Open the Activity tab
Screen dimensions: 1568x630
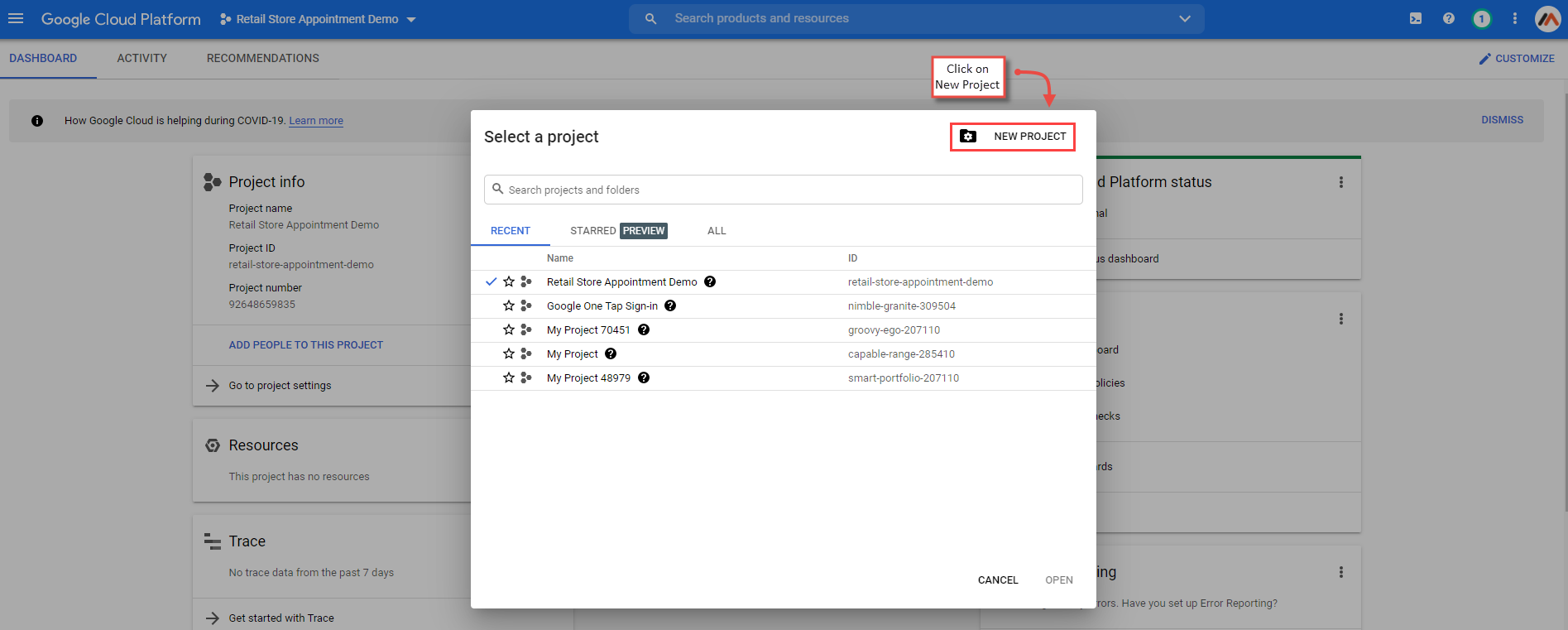141,59
